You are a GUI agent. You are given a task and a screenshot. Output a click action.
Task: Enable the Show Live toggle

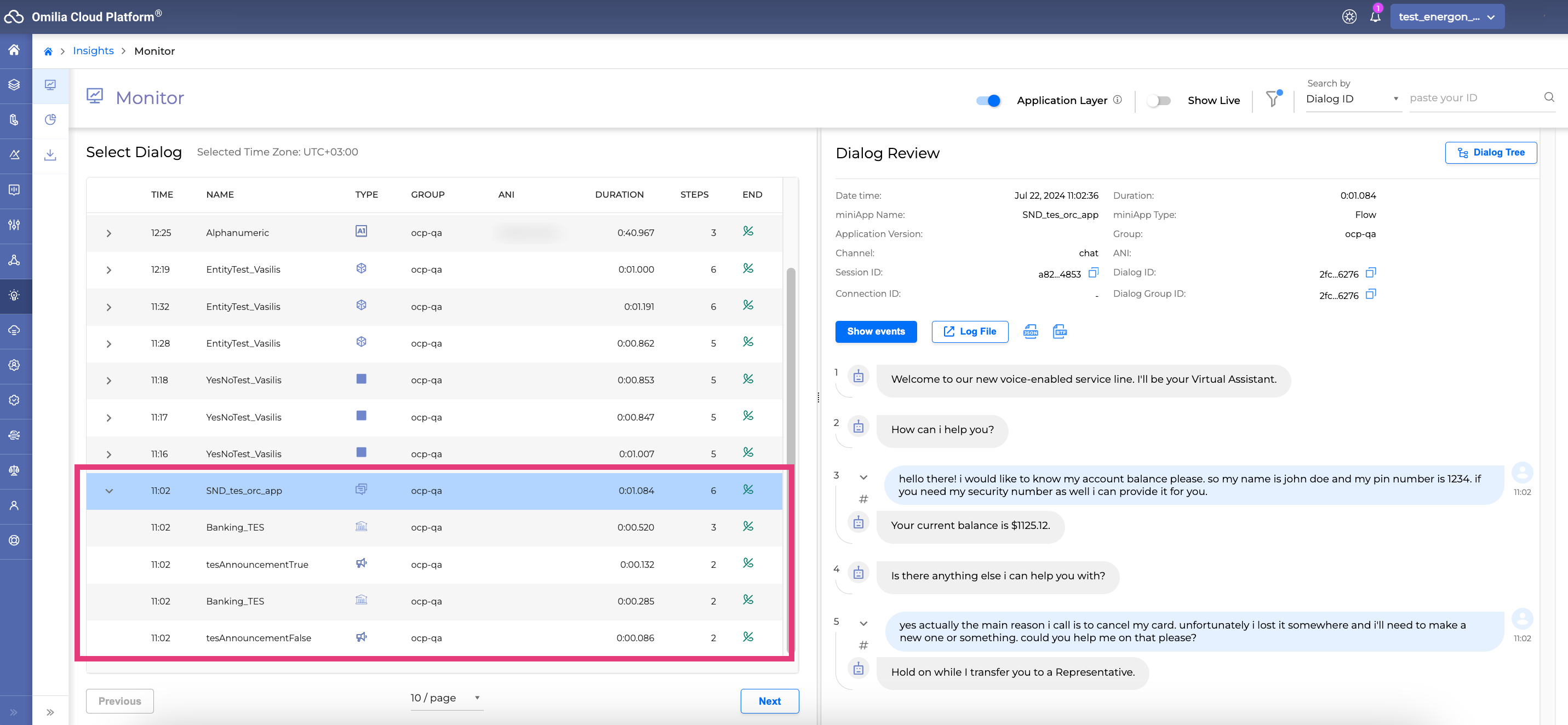tap(1158, 100)
